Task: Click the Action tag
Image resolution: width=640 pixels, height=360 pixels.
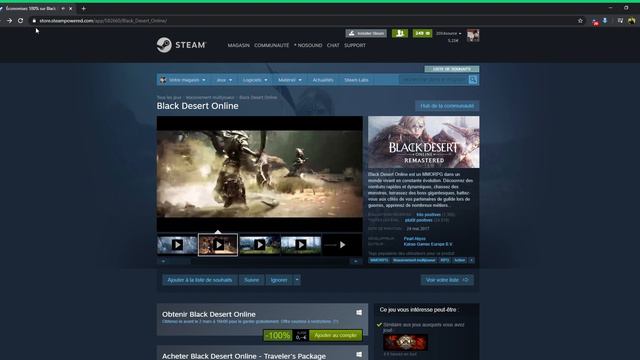Action: [460, 260]
